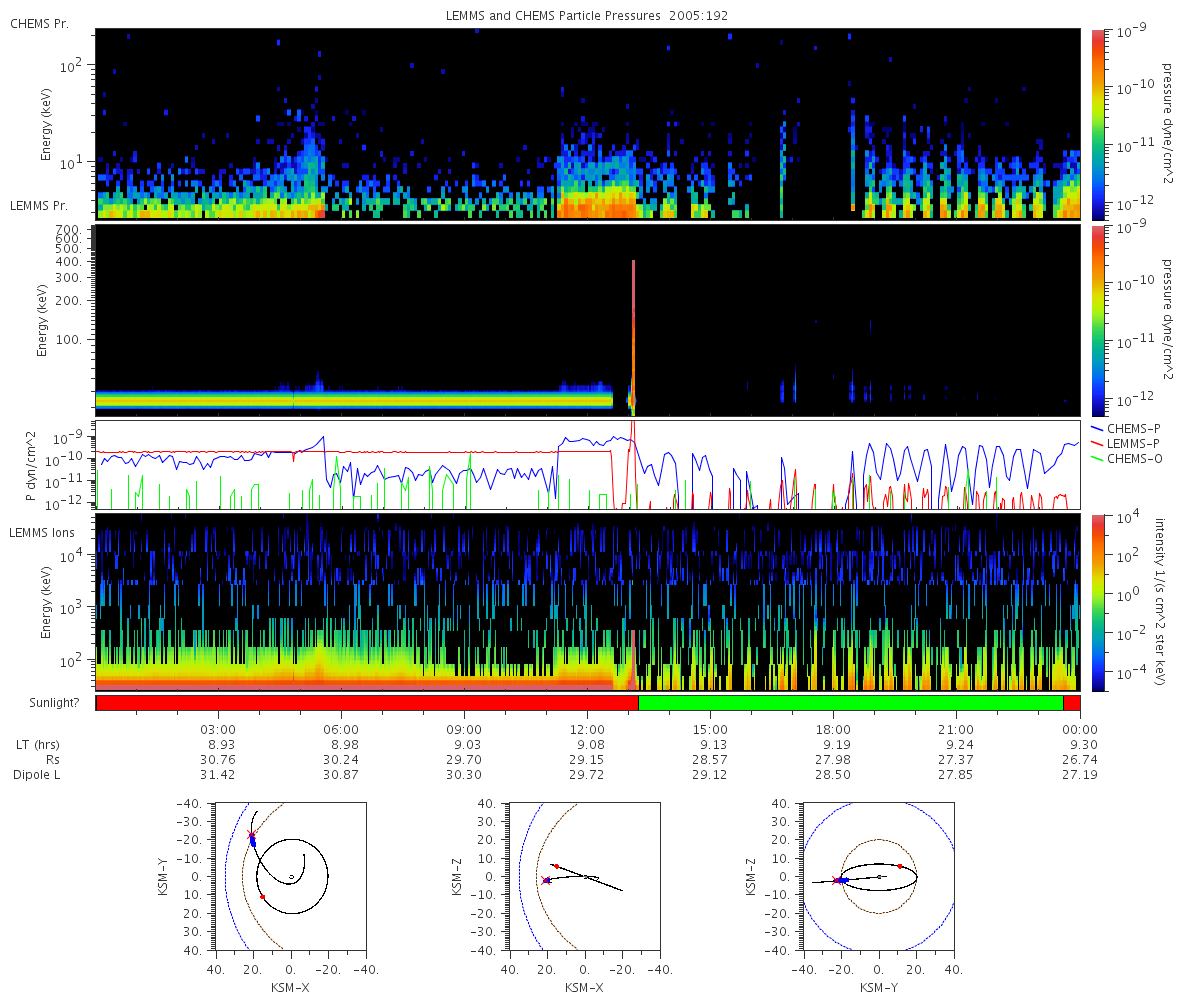This screenshot has width=1200, height=1000.
Task: Click the LEMMS-P red legend line
Action: pyautogui.click(x=1097, y=443)
